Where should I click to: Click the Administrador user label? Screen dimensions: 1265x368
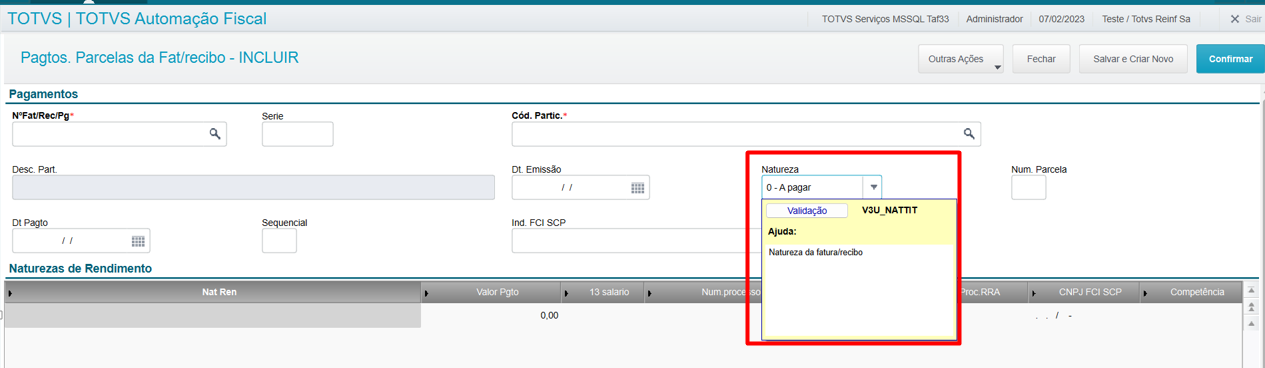pos(995,19)
